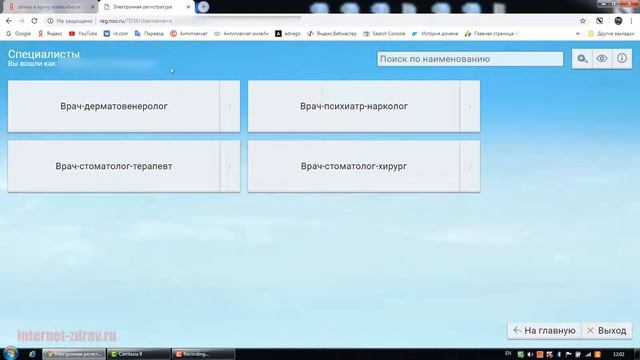640x360 pixels.
Task: Open the 'История домена' bookmark
Action: 435,33
